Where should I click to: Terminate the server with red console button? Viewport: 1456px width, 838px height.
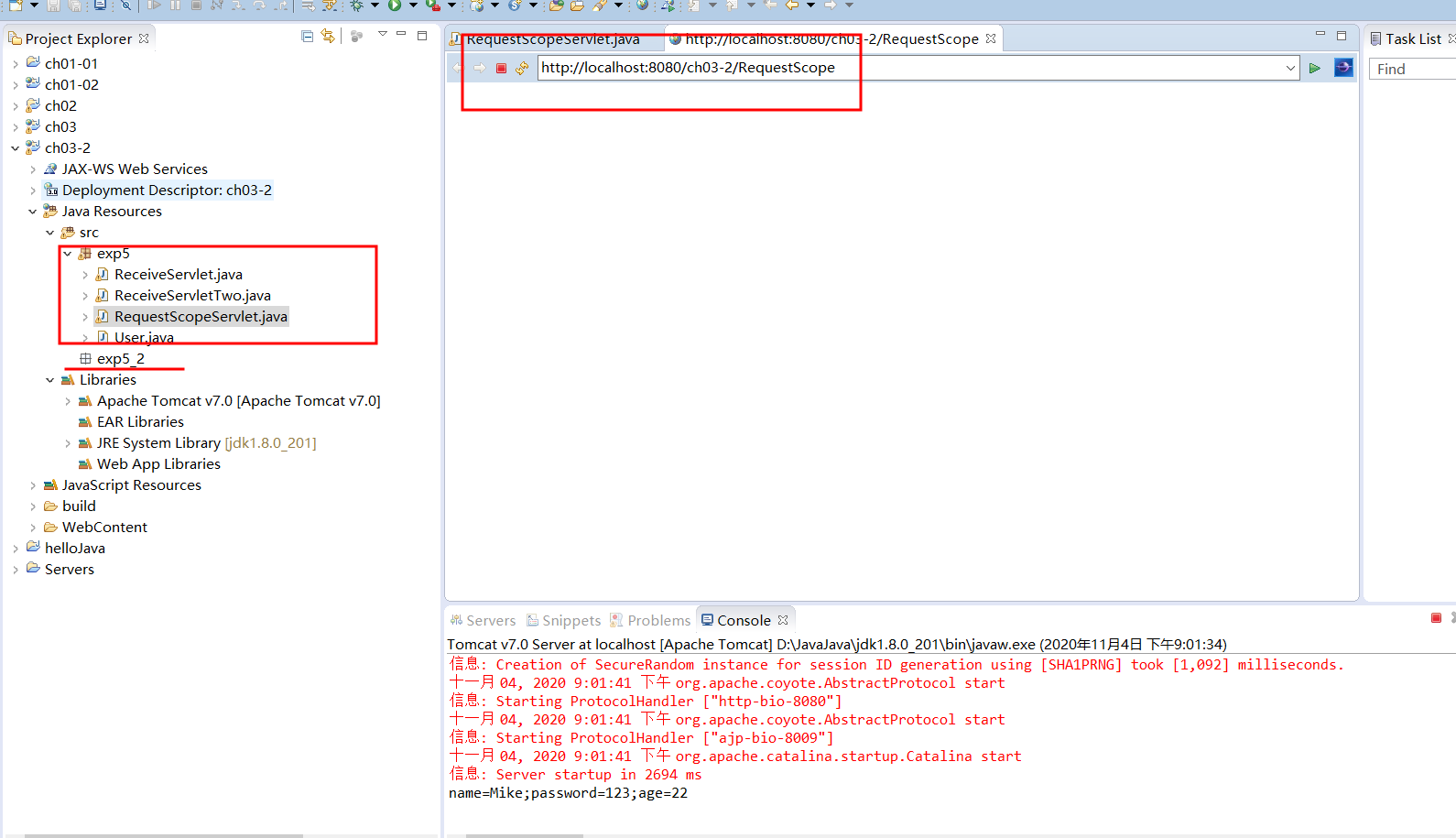click(x=1436, y=618)
